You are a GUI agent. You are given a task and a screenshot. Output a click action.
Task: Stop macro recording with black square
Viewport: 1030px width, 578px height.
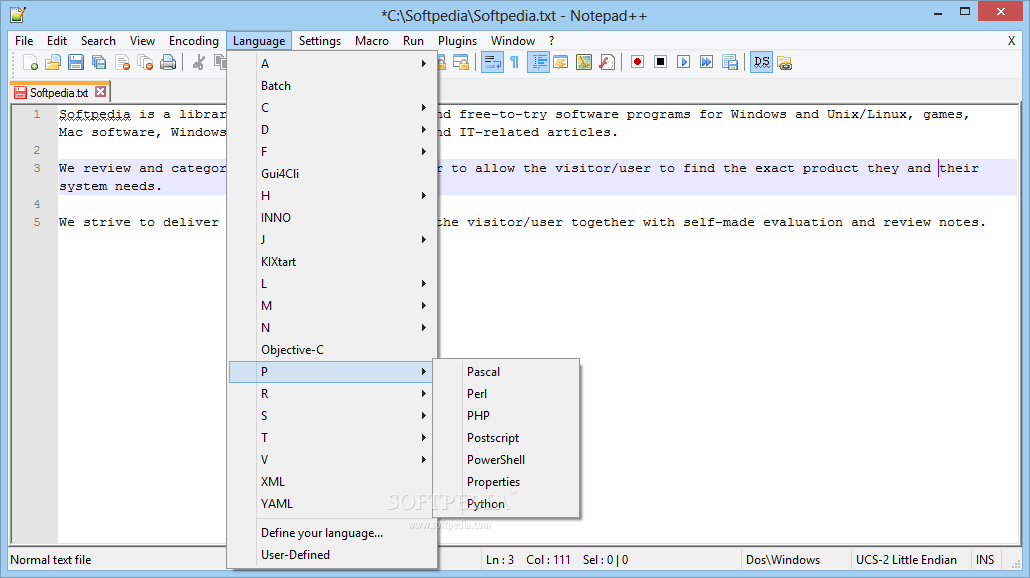pos(661,62)
